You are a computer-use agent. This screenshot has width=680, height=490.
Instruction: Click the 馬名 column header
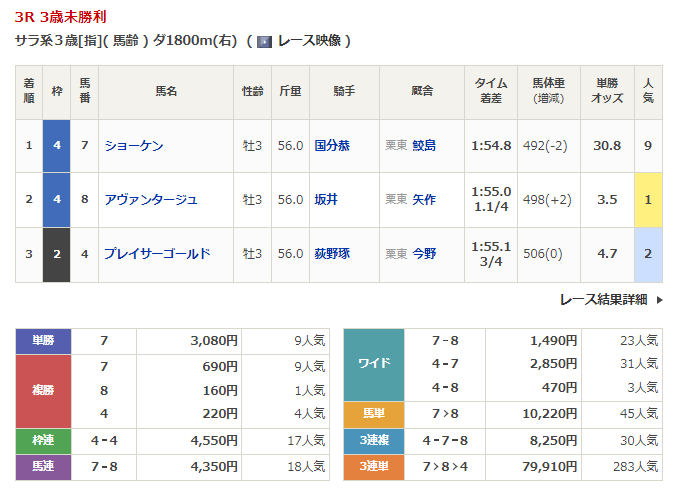pyautogui.click(x=166, y=92)
